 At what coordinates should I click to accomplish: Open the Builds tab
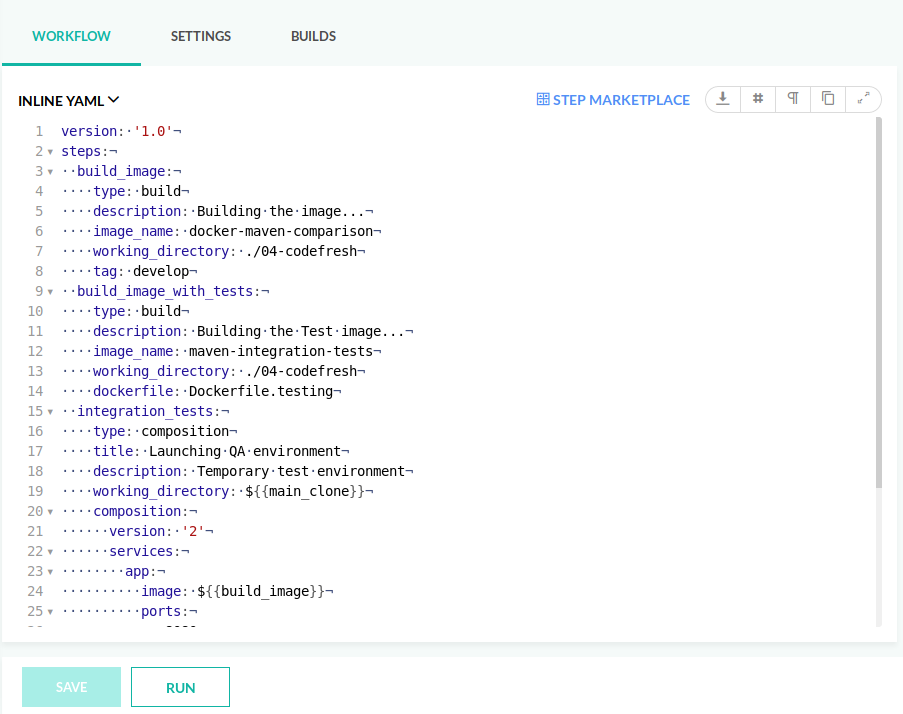(x=313, y=36)
